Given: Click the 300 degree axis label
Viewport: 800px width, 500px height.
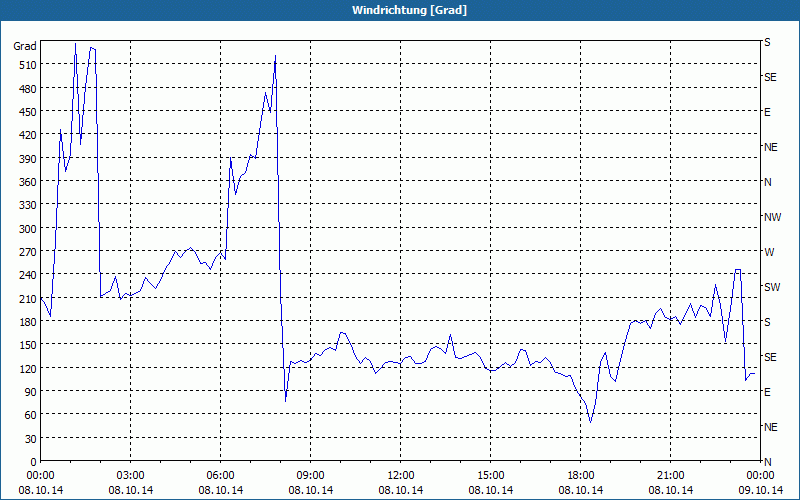Looking at the screenshot, I should click(28, 229).
